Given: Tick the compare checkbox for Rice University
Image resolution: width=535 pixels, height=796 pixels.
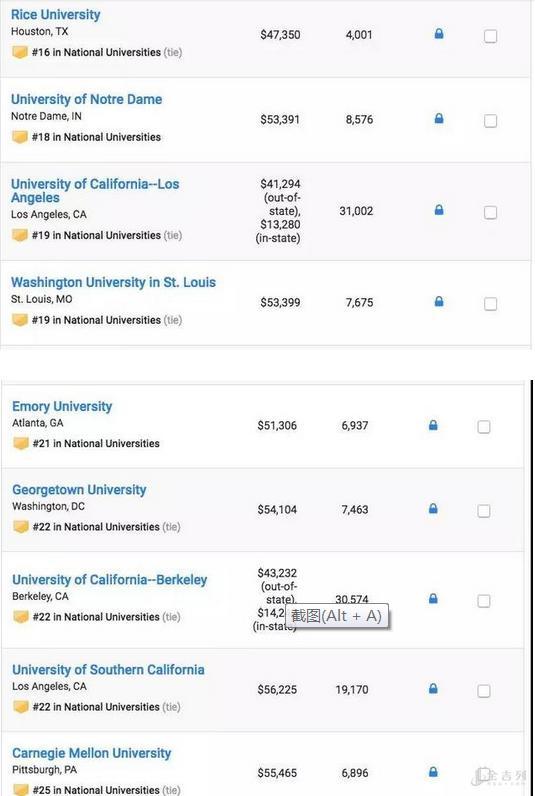Looking at the screenshot, I should pyautogui.click(x=490, y=36).
